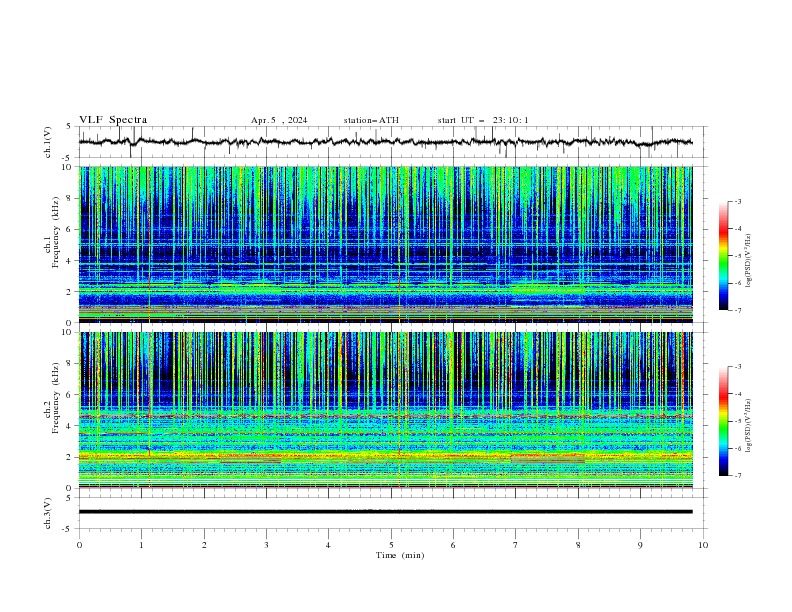Click the "ch.3(V)" waveform axis label
The width and height of the screenshot is (792, 612).
pos(48,513)
